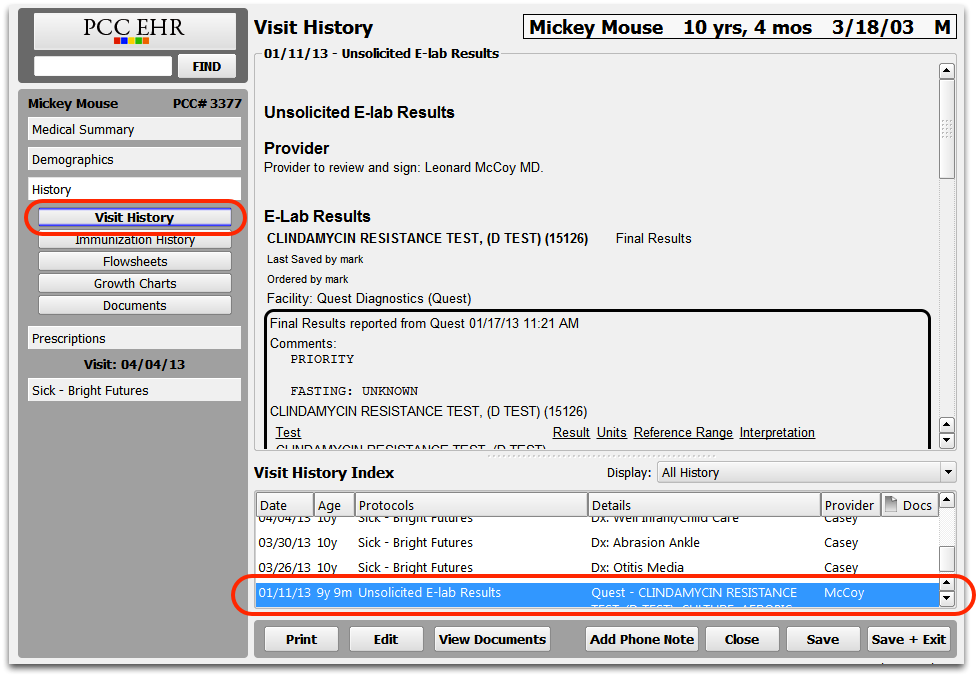Viewport: 977px width, 677px height.
Task: Select the 03/26/13 Otitis Media visit row
Action: pyautogui.click(x=597, y=567)
